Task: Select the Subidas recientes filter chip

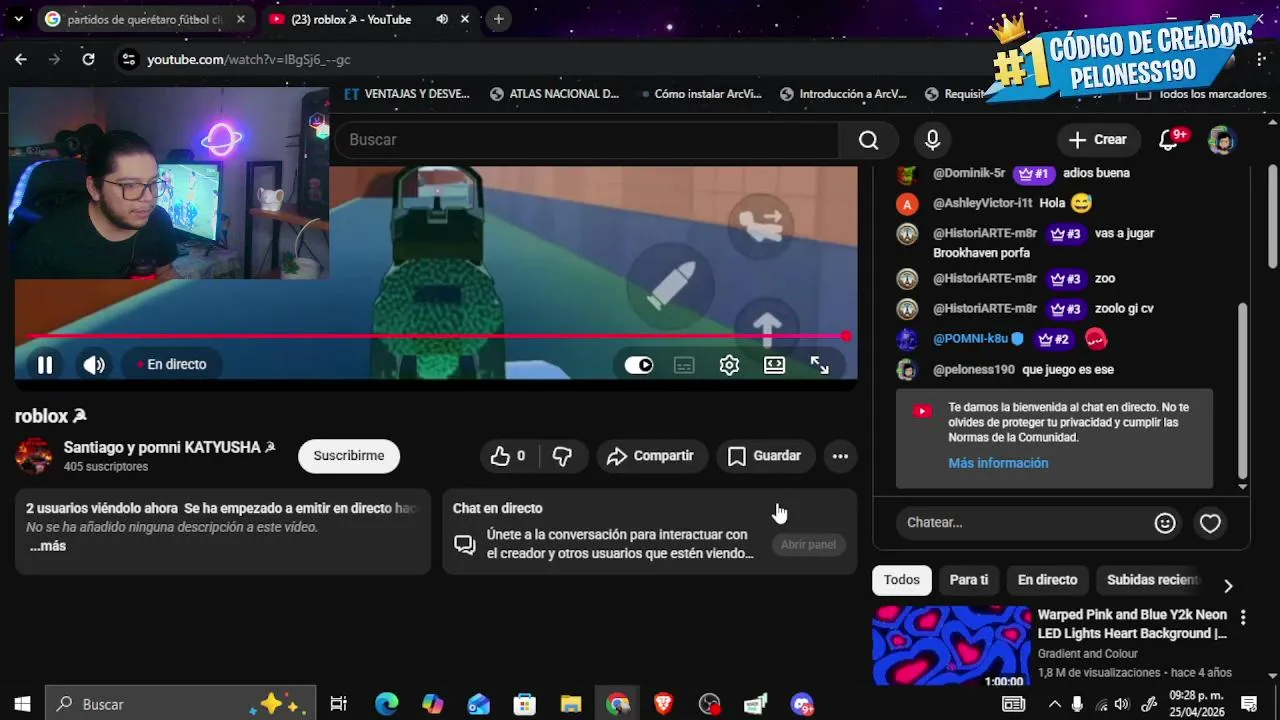Action: (x=1152, y=580)
